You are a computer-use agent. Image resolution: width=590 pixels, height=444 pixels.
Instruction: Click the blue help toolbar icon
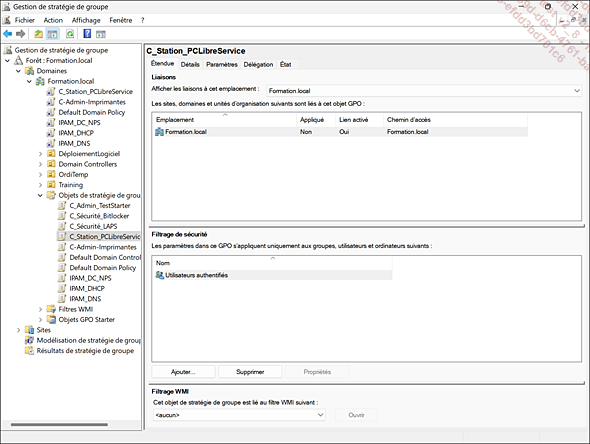pos(87,34)
